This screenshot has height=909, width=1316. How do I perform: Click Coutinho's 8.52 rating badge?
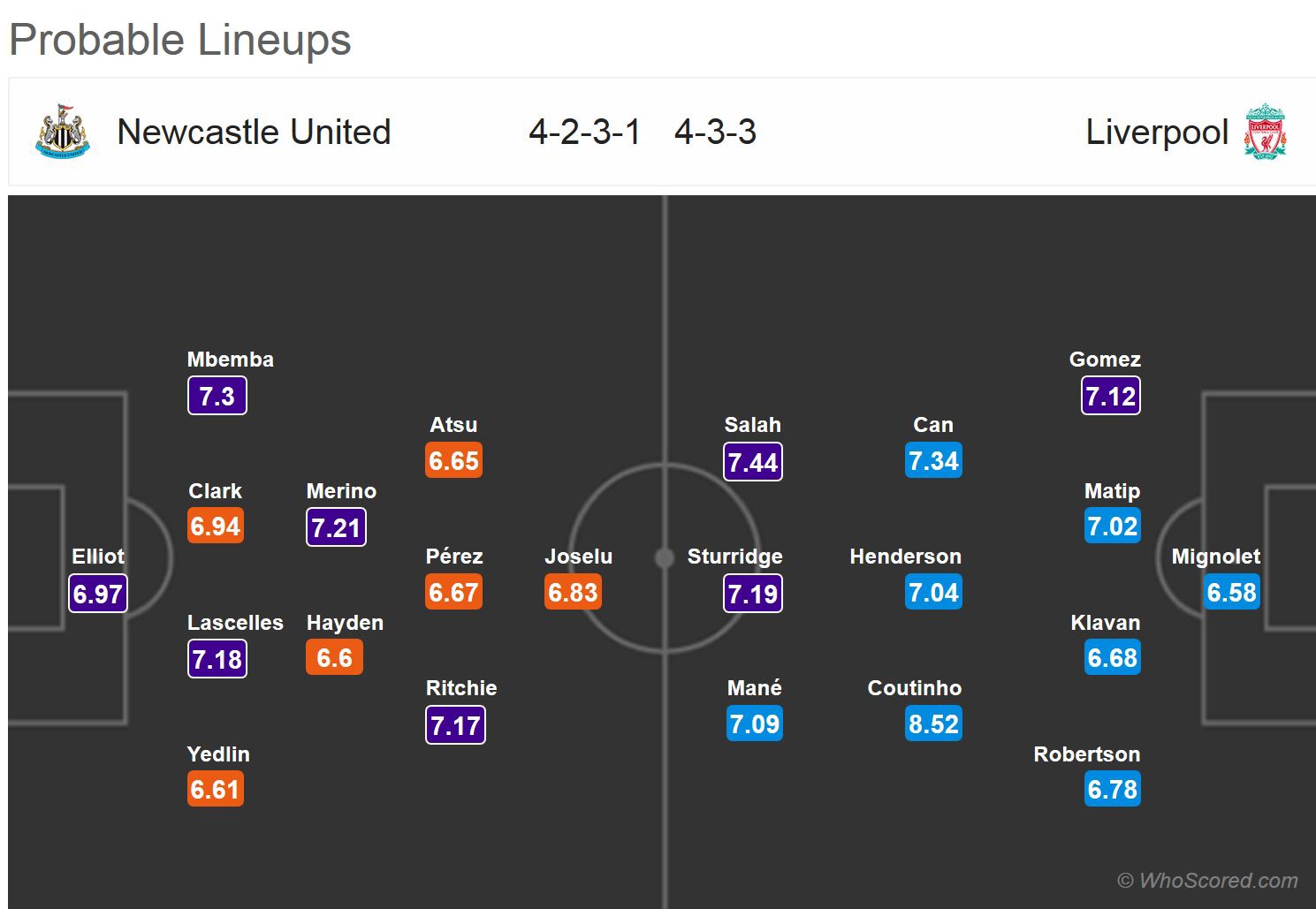click(x=933, y=723)
